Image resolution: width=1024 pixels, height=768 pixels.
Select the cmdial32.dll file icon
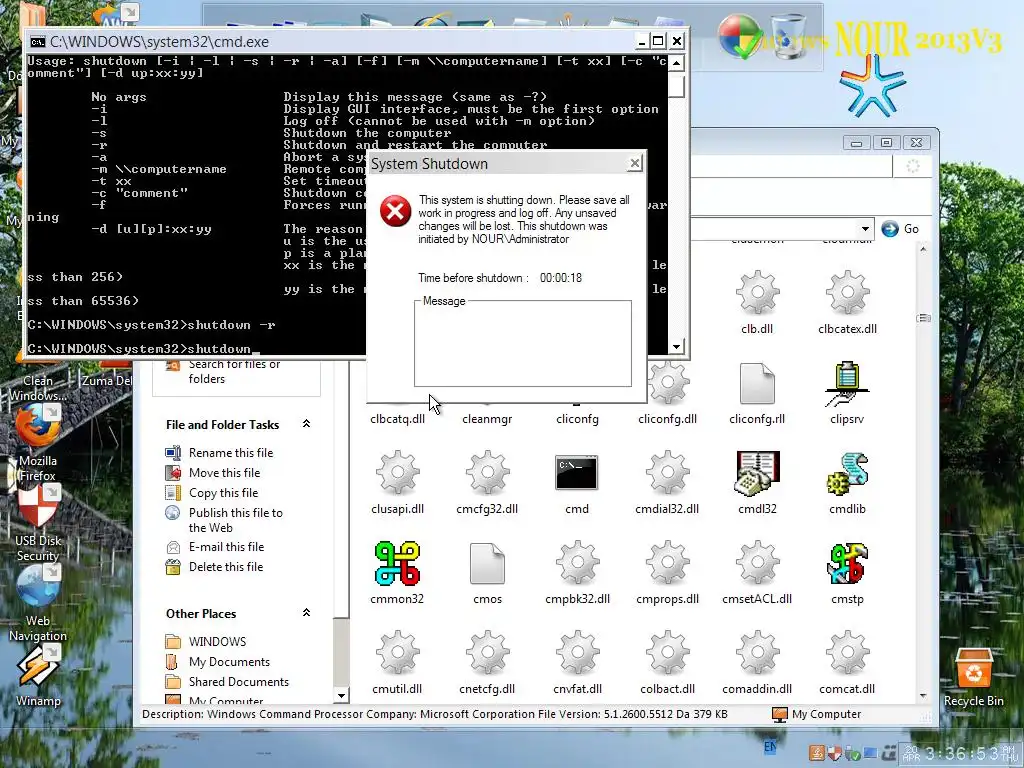(667, 473)
